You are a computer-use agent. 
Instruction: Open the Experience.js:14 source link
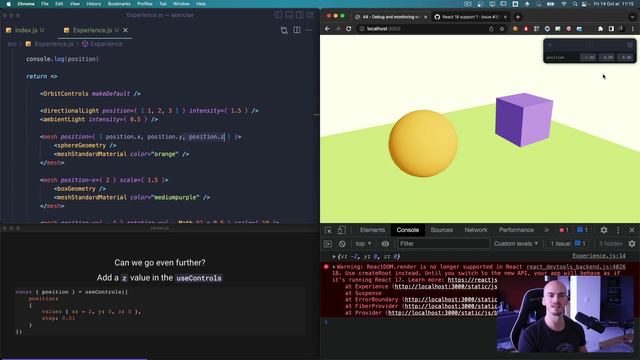(x=599, y=256)
